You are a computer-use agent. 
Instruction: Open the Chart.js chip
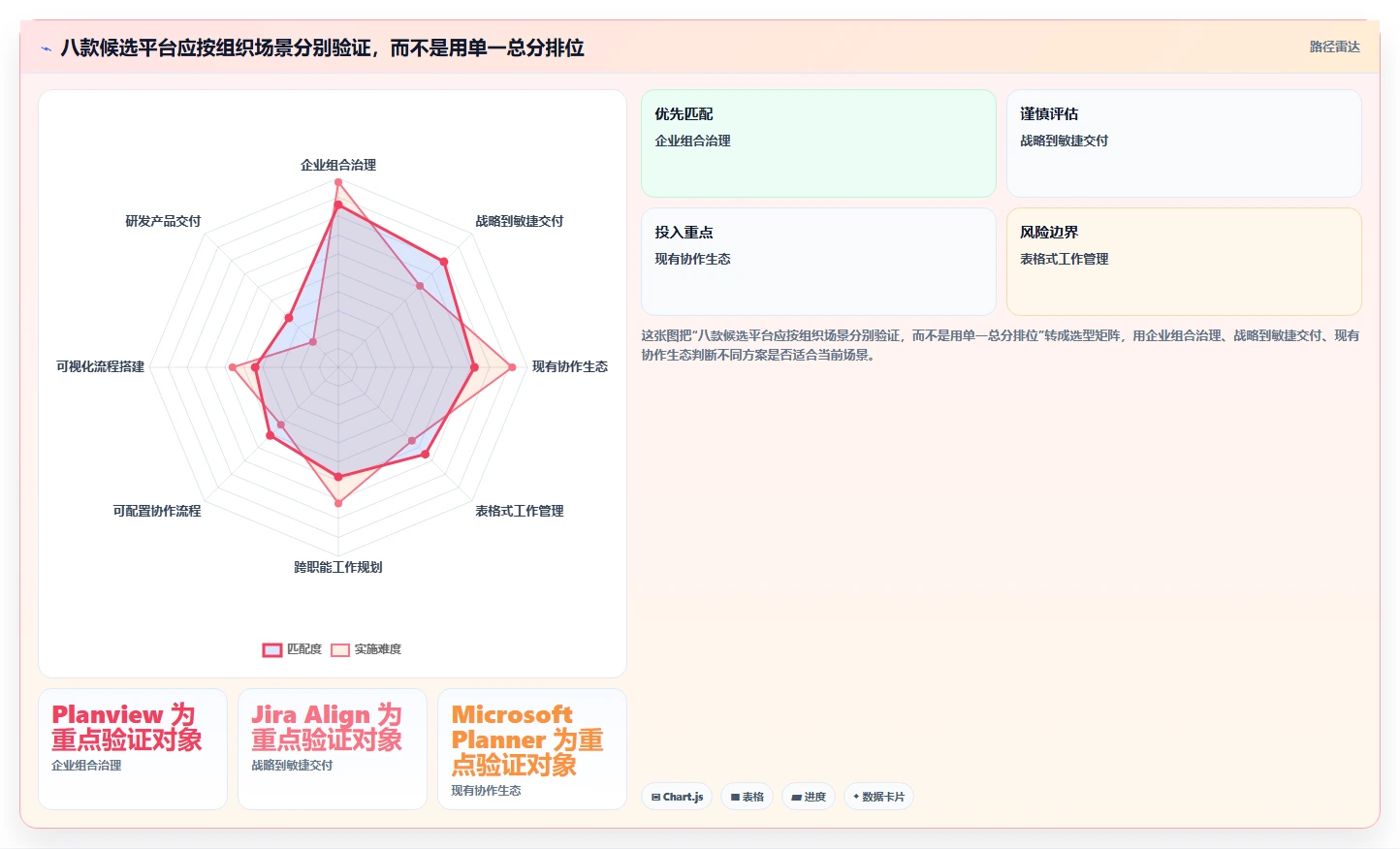(x=677, y=797)
